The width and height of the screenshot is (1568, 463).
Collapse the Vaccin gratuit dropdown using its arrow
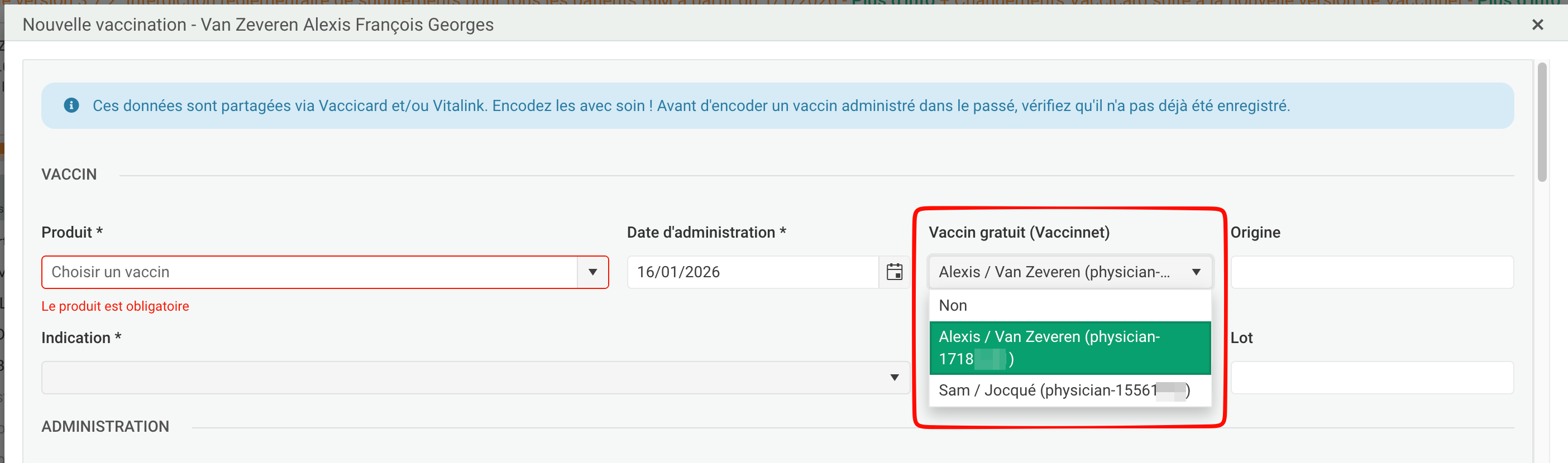(1196, 272)
